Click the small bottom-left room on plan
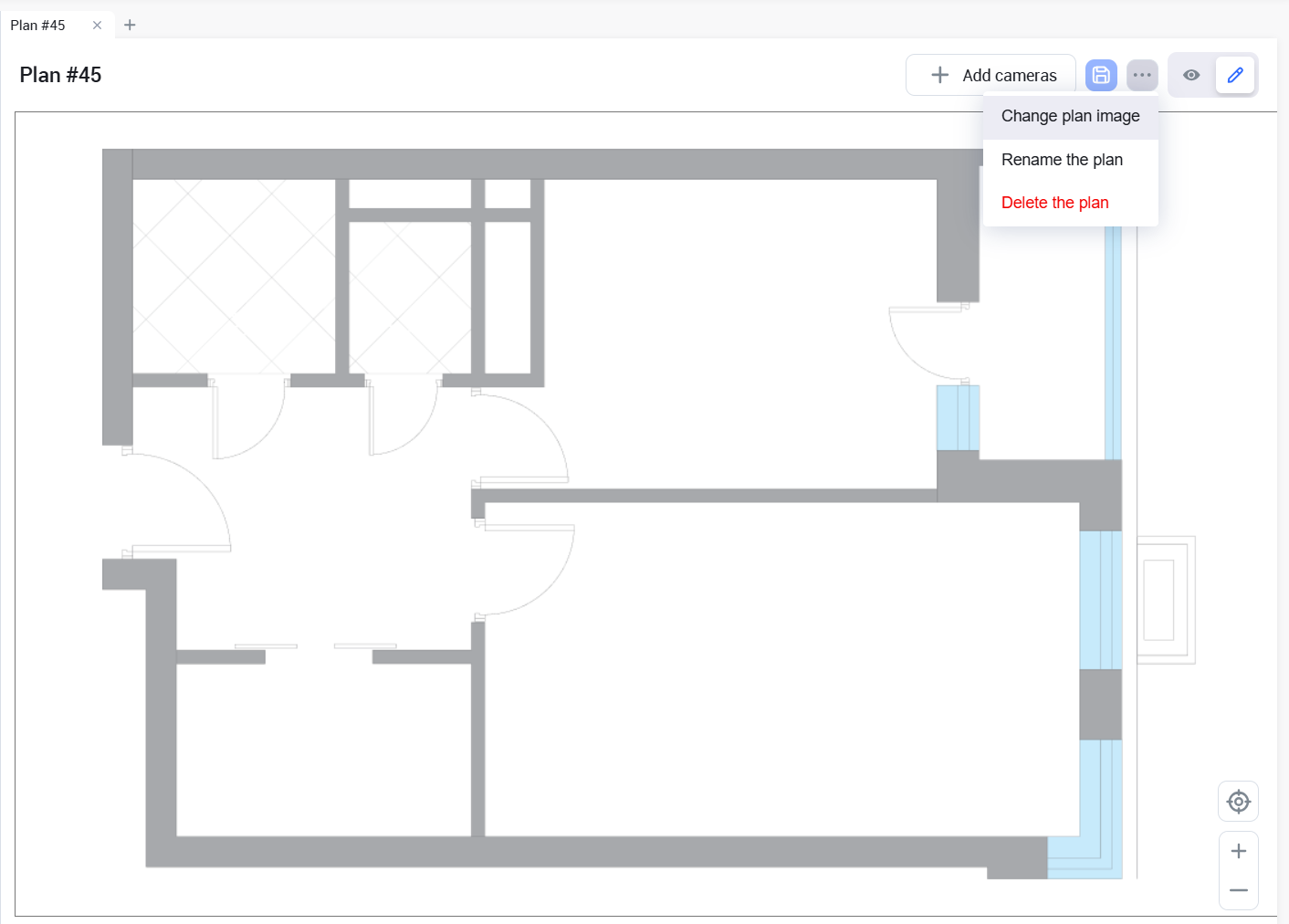This screenshot has width=1289, height=924. tap(323, 749)
